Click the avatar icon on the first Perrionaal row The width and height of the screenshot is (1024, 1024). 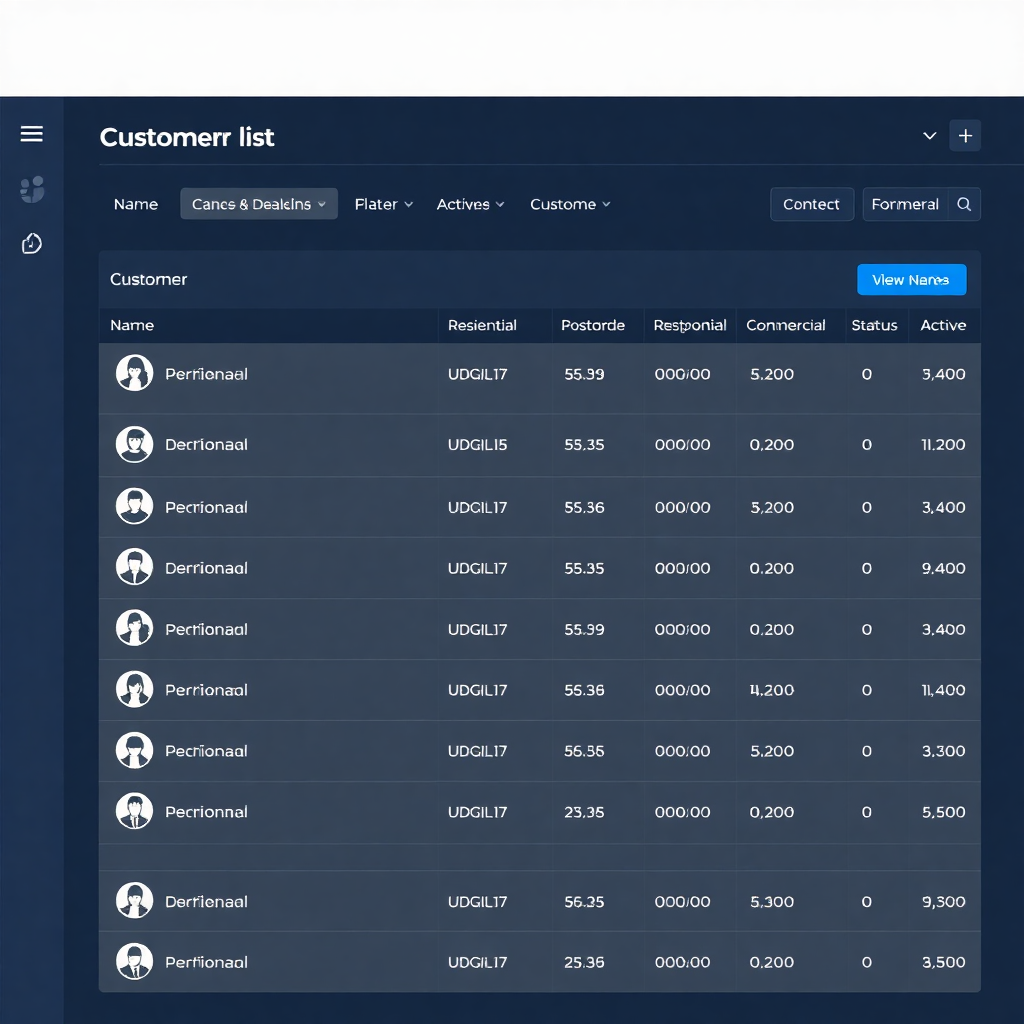point(134,373)
